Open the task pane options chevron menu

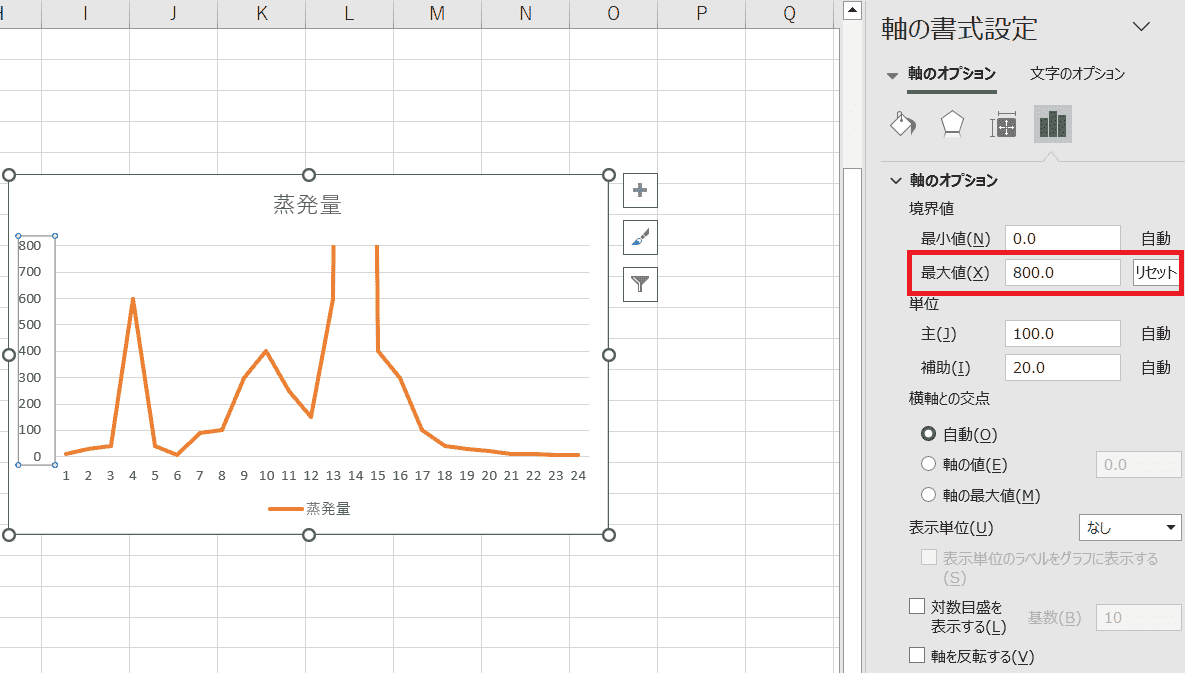point(1141,27)
